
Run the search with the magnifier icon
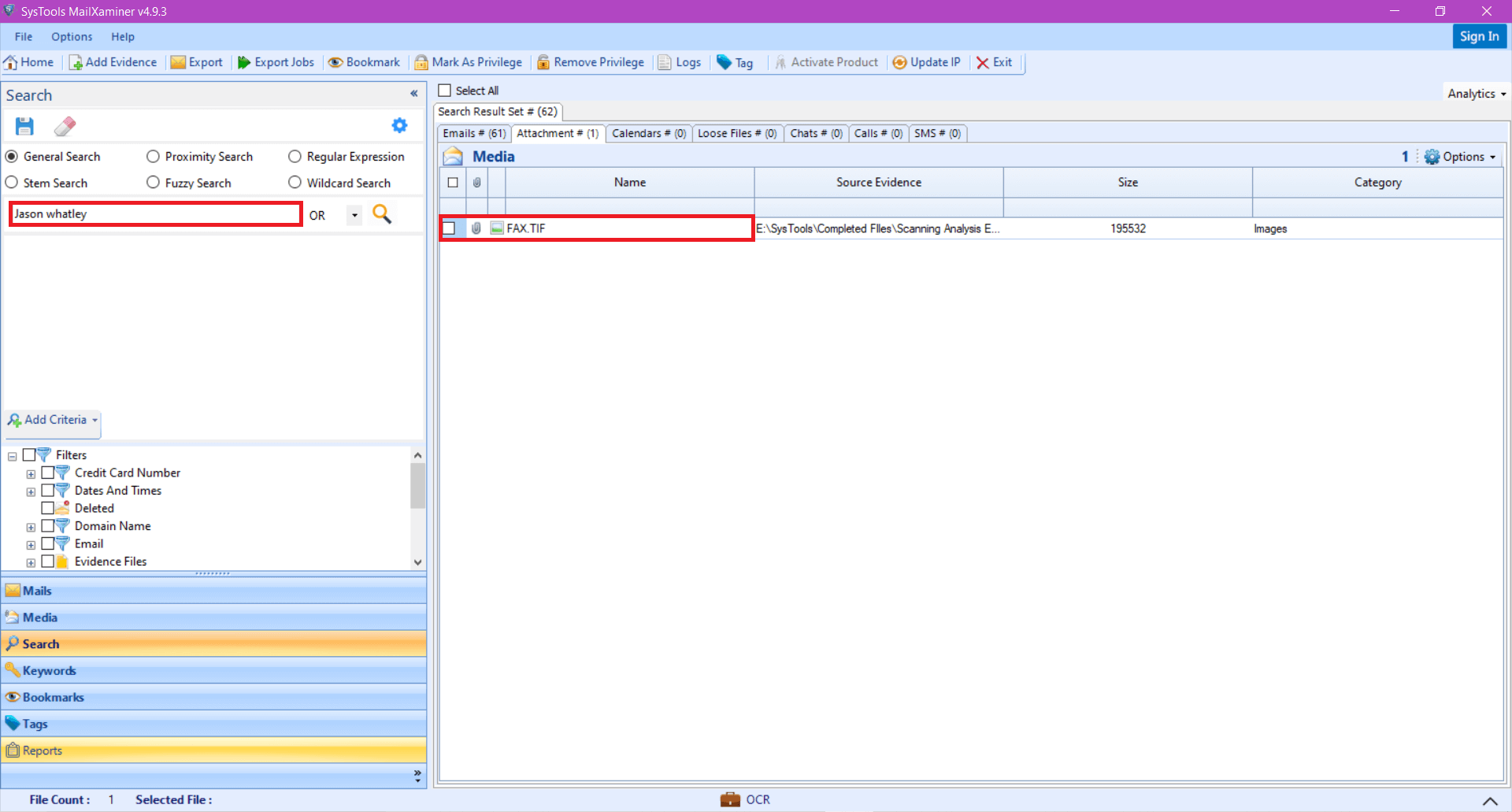382,213
